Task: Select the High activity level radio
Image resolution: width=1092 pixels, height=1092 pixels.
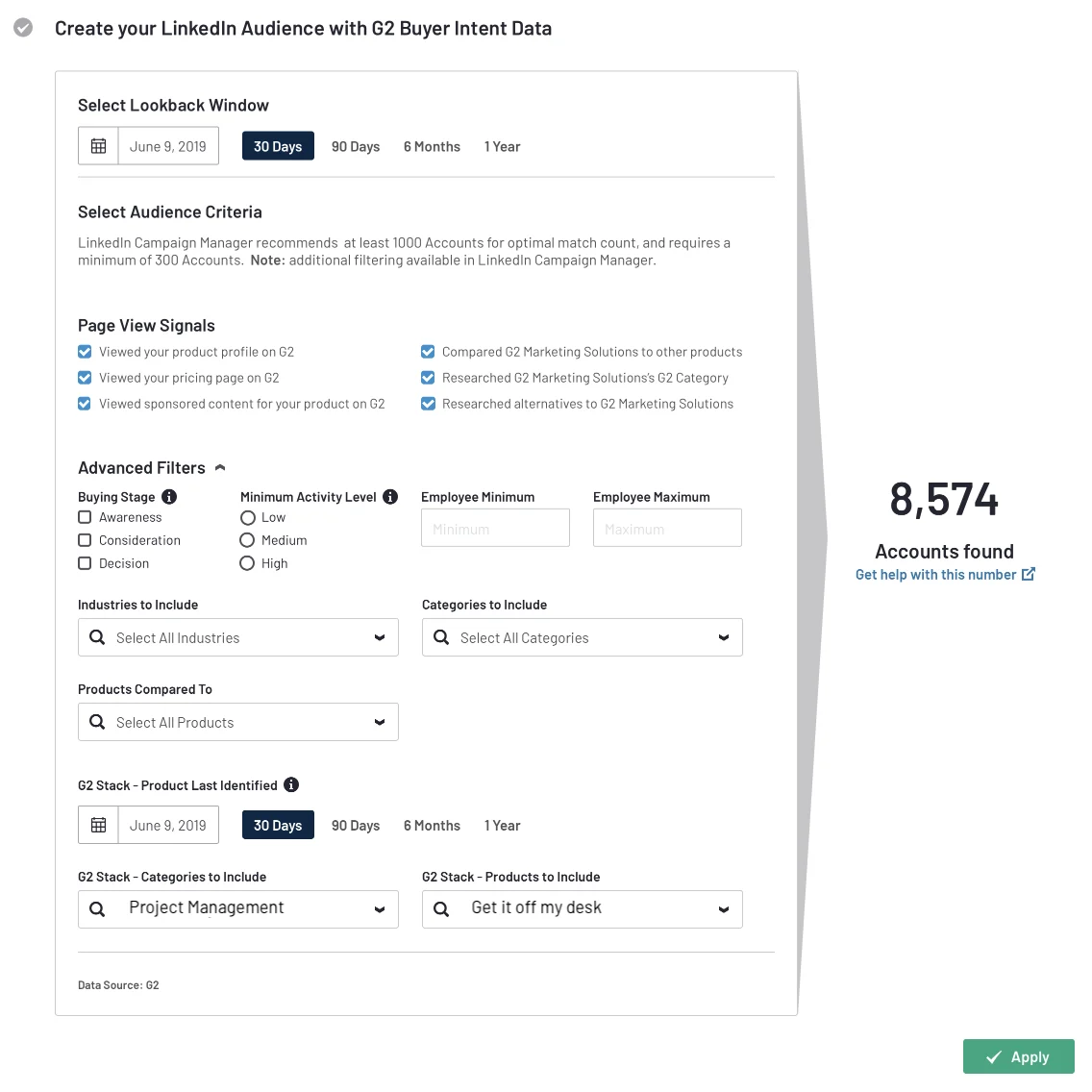Action: point(247,563)
